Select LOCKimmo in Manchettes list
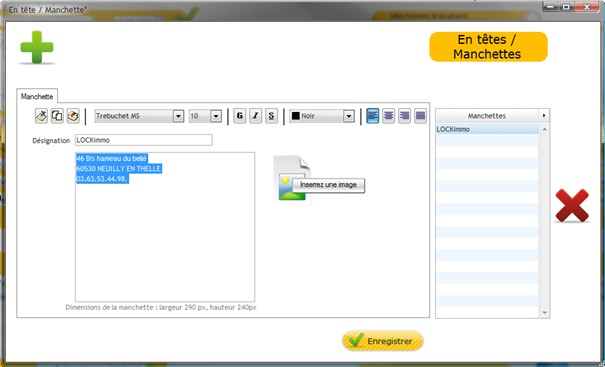Screen dimensions: 605x367 (487, 129)
